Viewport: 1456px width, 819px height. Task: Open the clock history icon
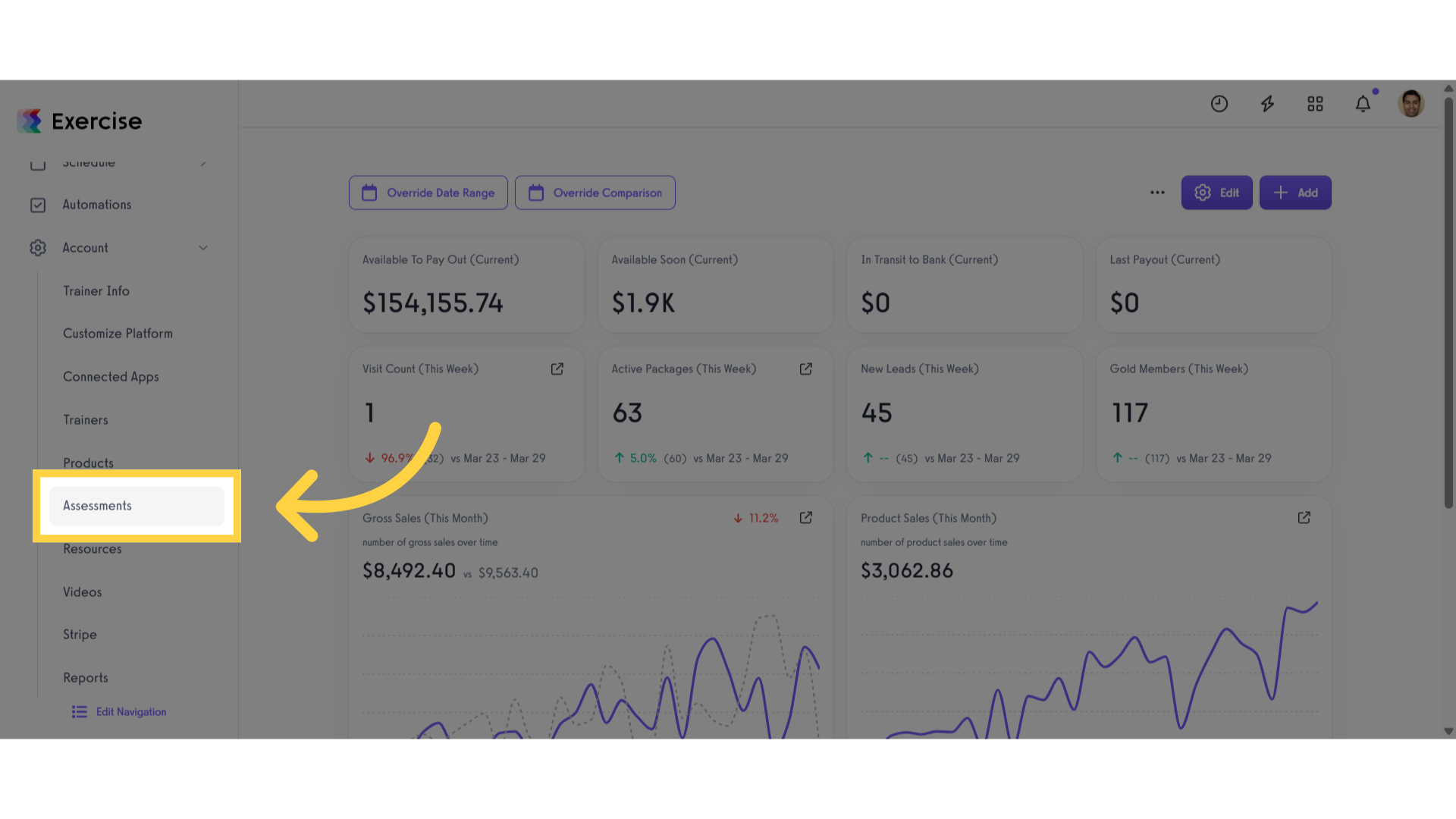[x=1219, y=104]
